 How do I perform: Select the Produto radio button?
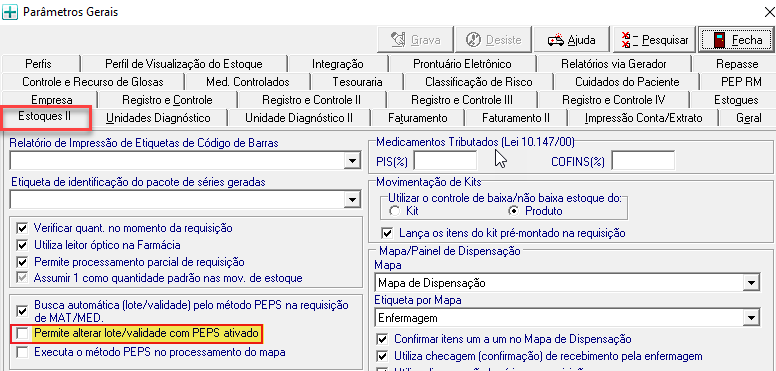pos(514,211)
